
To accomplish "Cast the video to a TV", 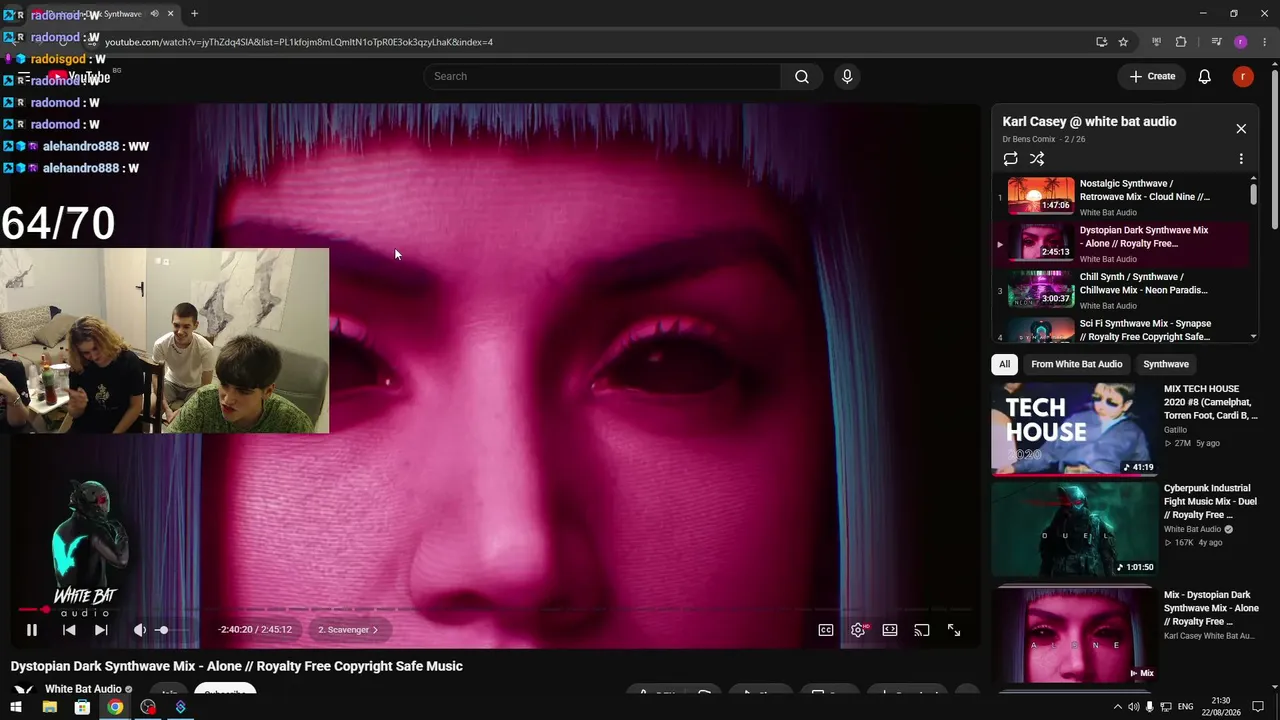I will click(922, 630).
